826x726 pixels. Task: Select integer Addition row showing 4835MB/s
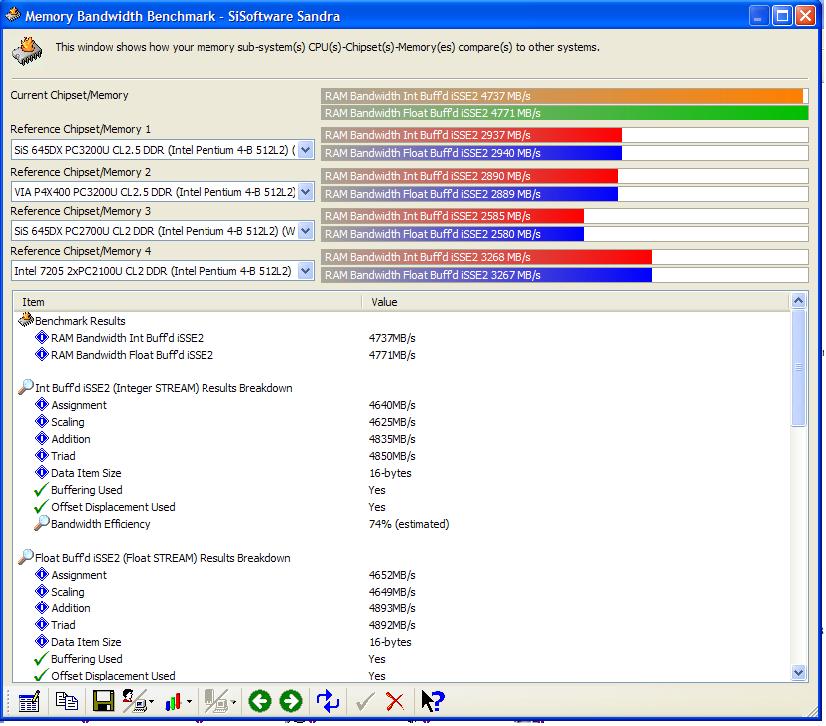tap(401, 439)
